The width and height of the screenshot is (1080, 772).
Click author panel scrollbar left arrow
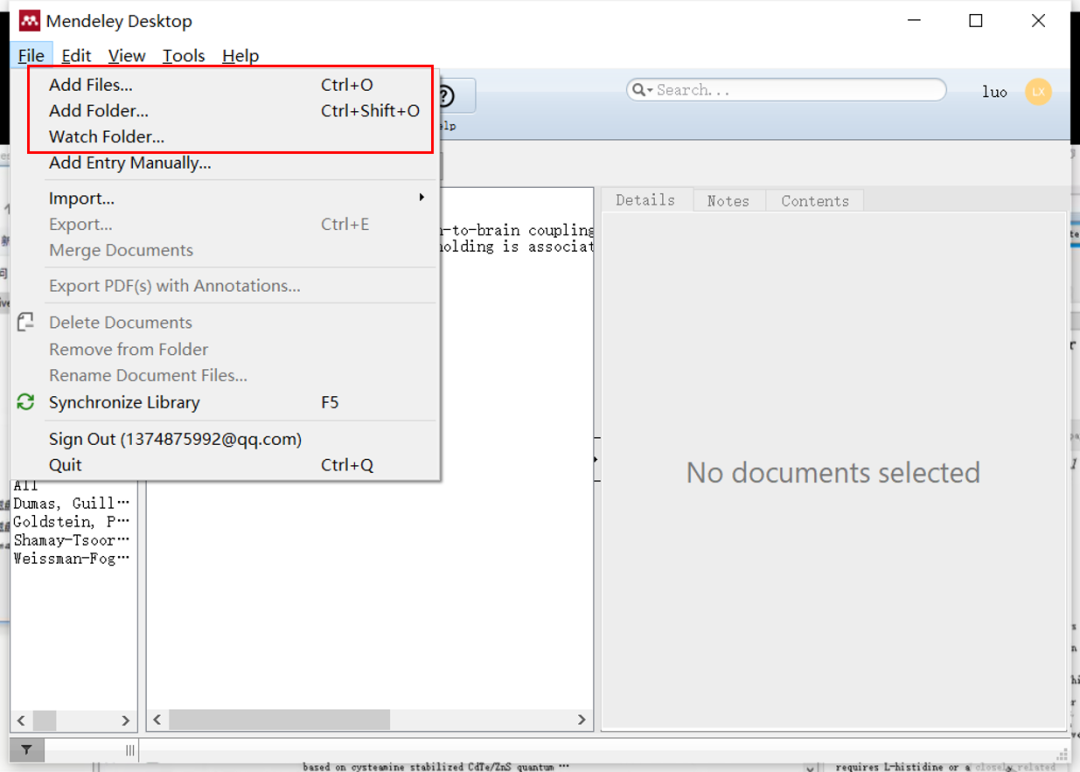pyautogui.click(x=21, y=720)
